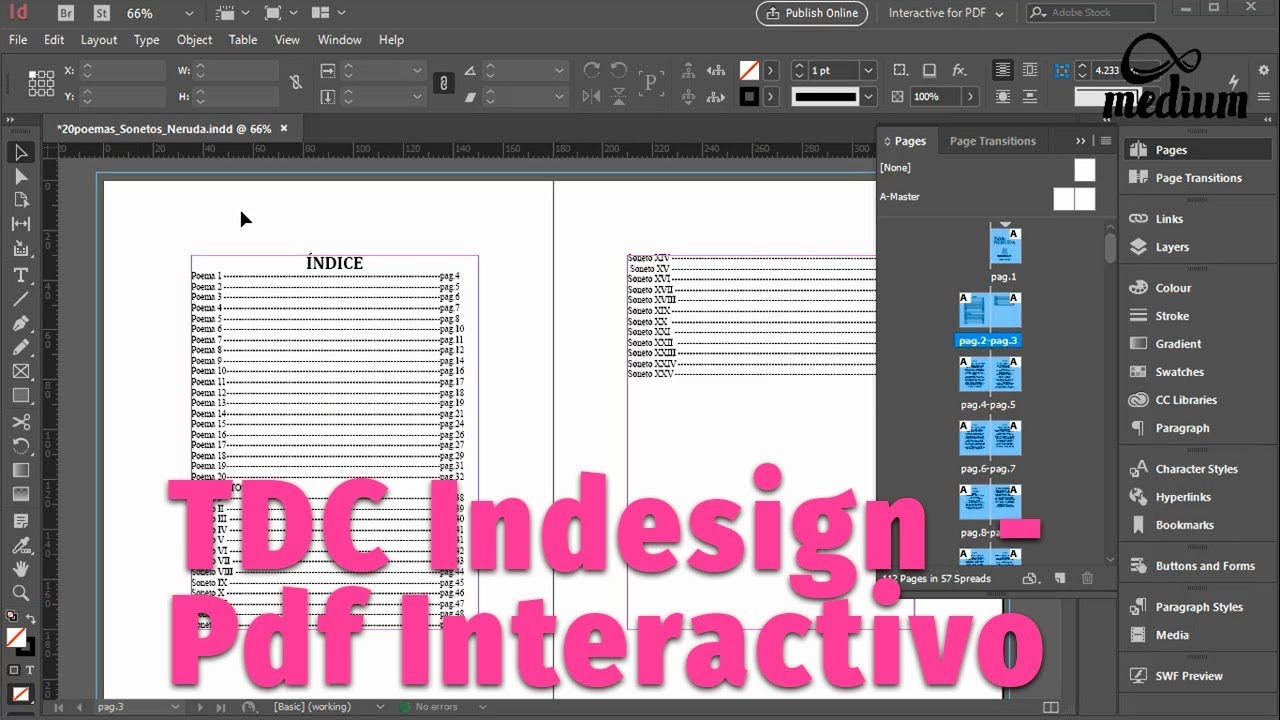Image resolution: width=1280 pixels, height=720 pixels.
Task: Select the Zoom tool magnifier
Action: 20,593
